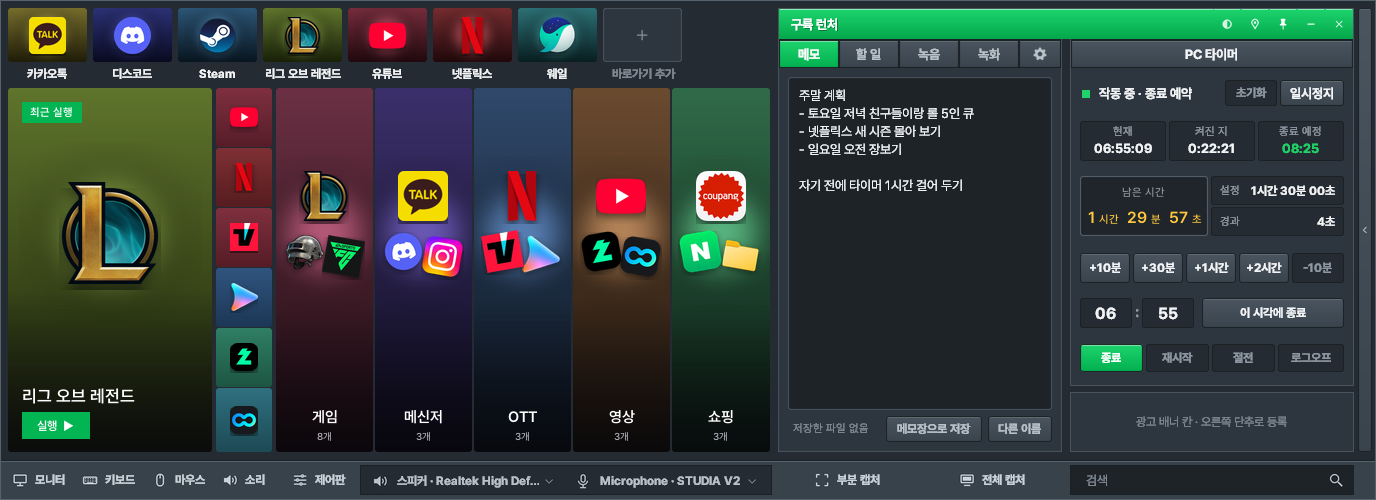Select 로그오프 as the timer action
Image resolution: width=1376 pixels, height=500 pixels.
(1310, 358)
